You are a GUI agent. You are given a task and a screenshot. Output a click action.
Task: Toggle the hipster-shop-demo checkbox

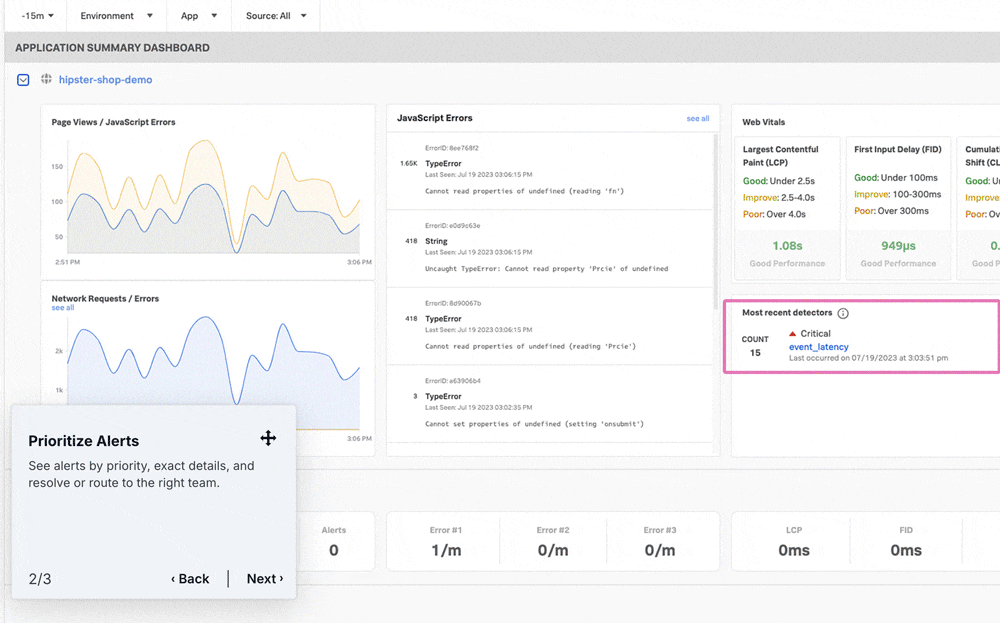(23, 80)
